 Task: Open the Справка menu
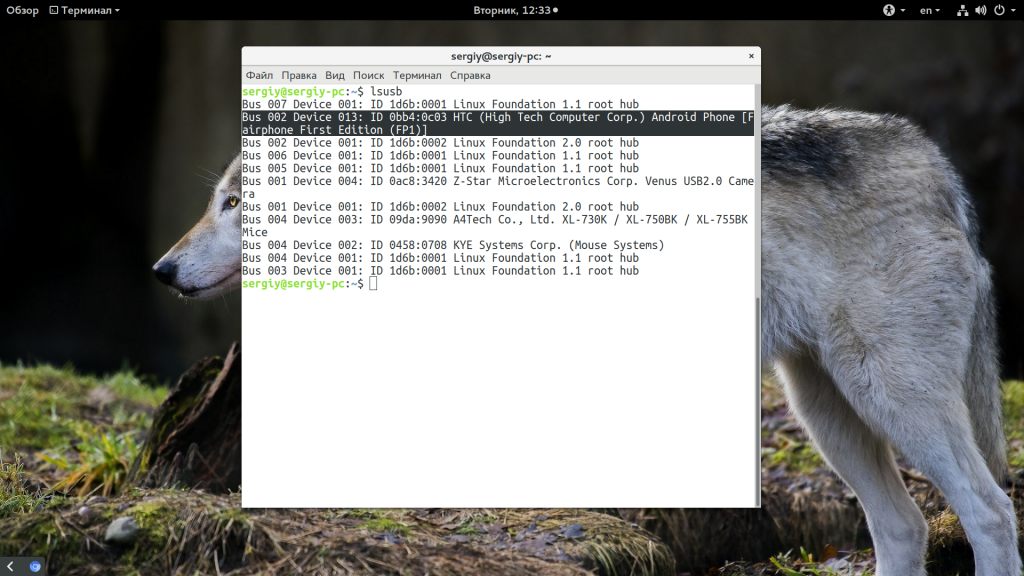click(470, 75)
